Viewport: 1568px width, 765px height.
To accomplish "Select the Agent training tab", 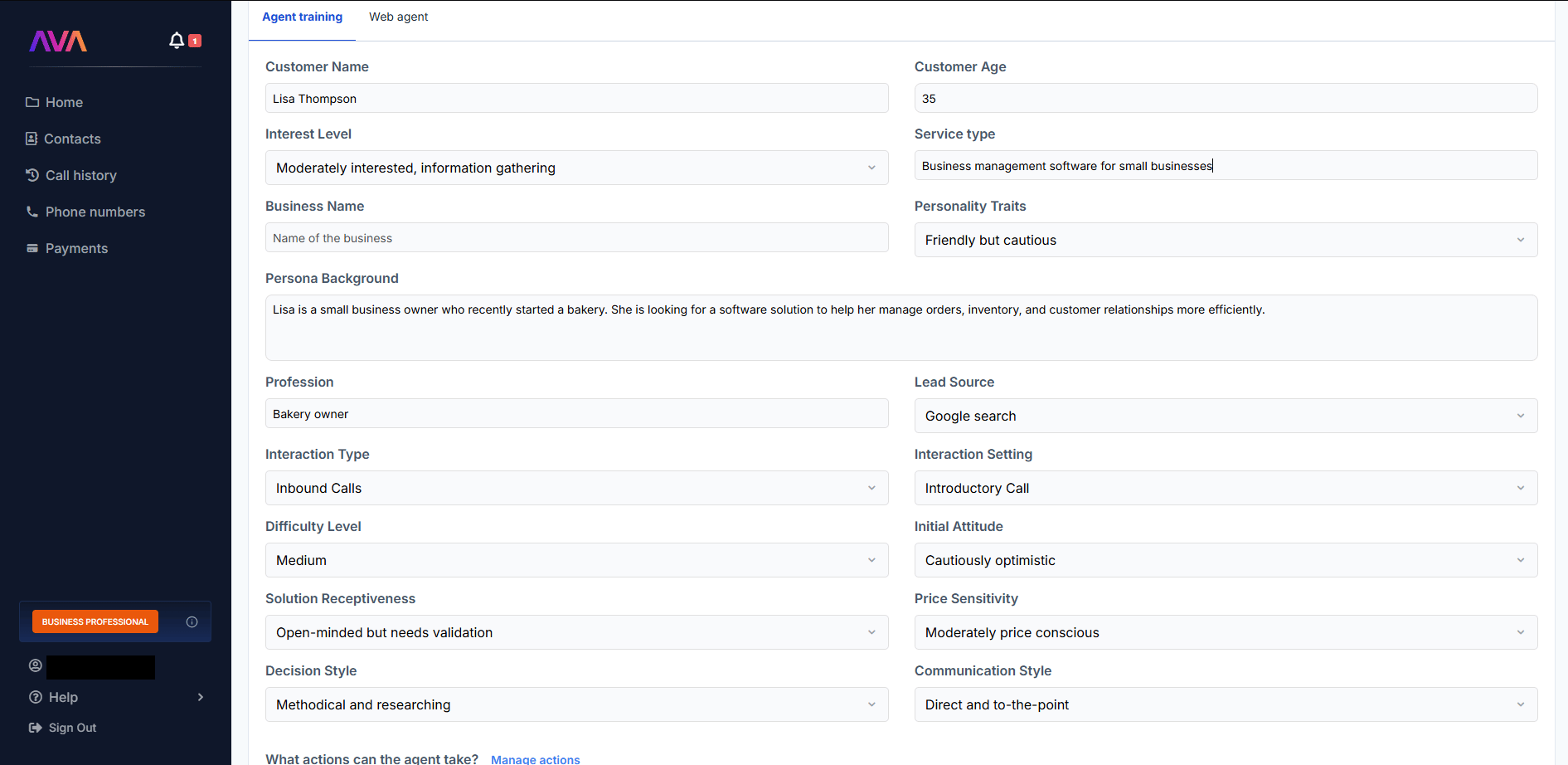I will (x=302, y=17).
